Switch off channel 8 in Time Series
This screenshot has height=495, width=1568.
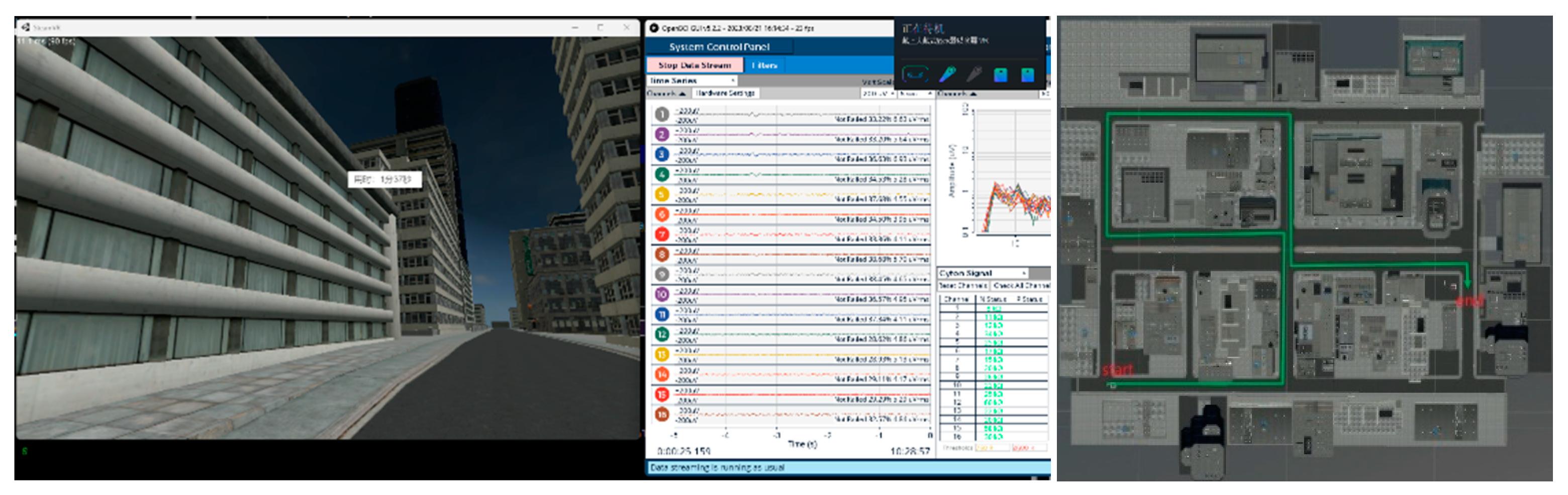point(662,255)
